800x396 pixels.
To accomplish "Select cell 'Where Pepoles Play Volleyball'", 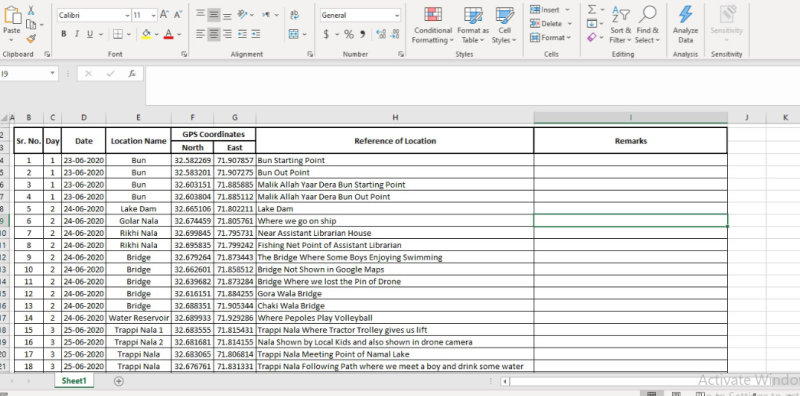I will click(x=395, y=318).
